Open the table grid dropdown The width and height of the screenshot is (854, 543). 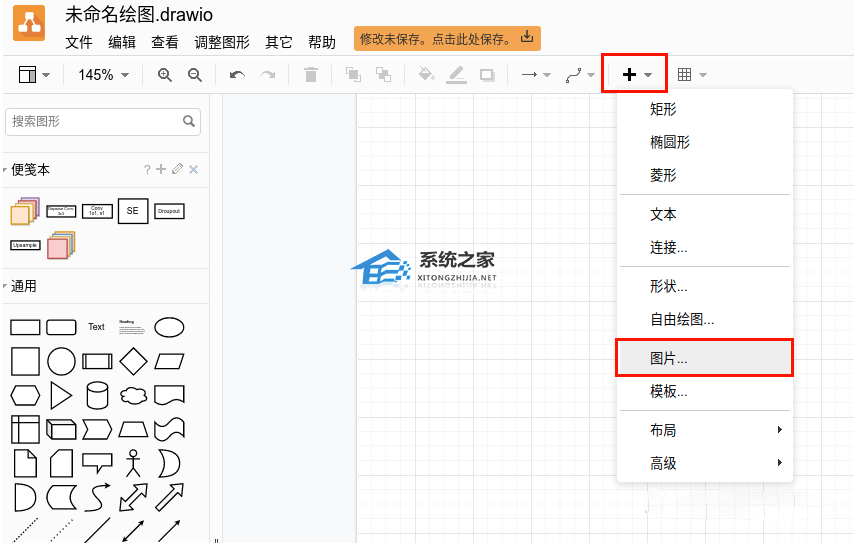[692, 75]
